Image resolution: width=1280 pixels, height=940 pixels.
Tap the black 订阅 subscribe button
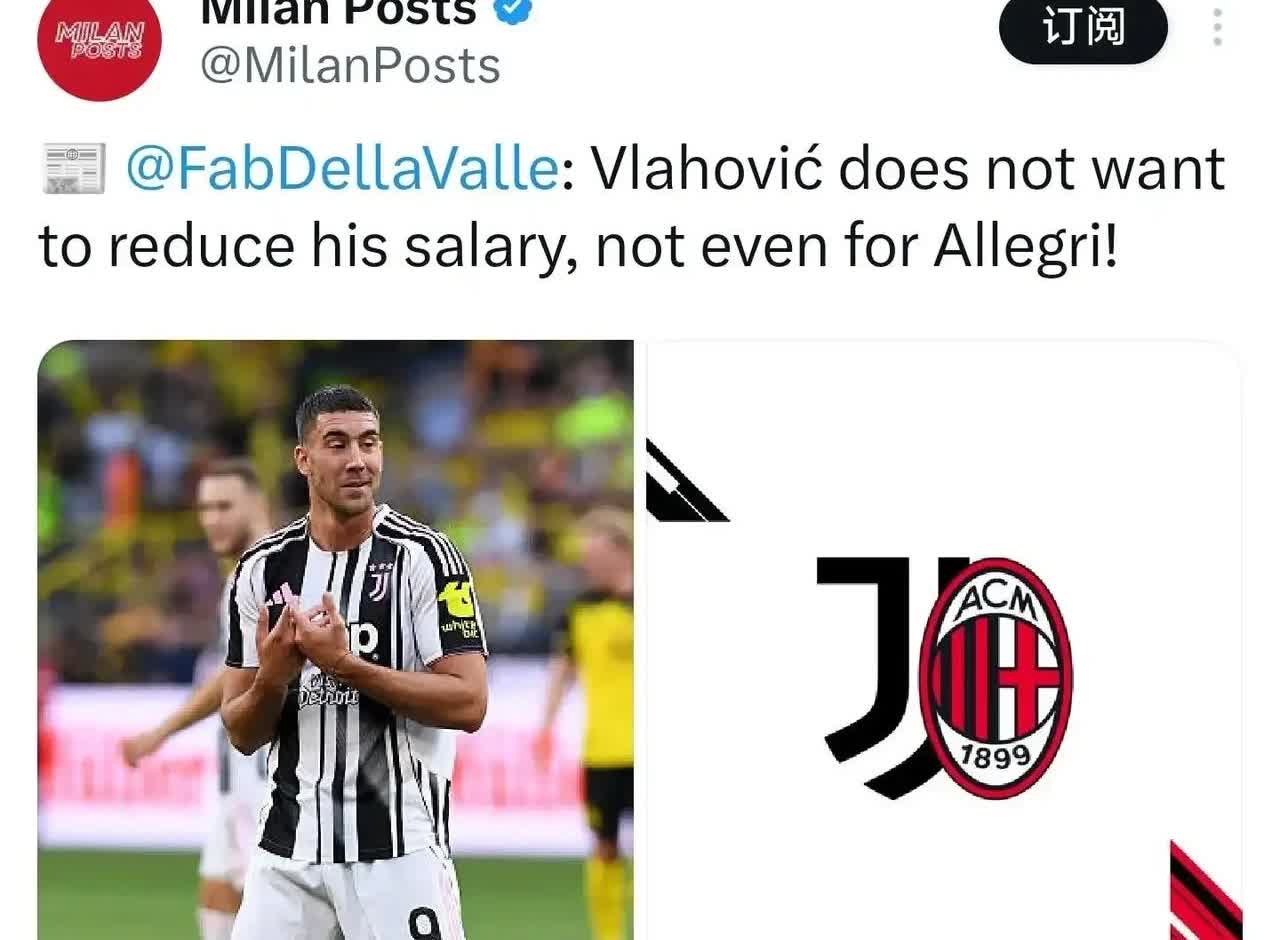(x=1083, y=28)
